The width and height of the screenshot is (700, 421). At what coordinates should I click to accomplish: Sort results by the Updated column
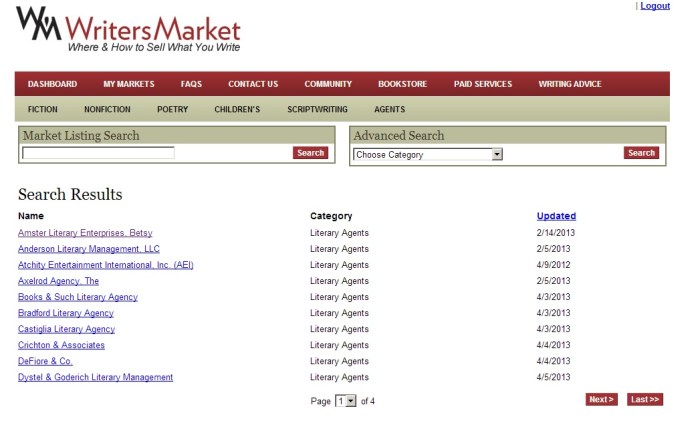pos(556,216)
